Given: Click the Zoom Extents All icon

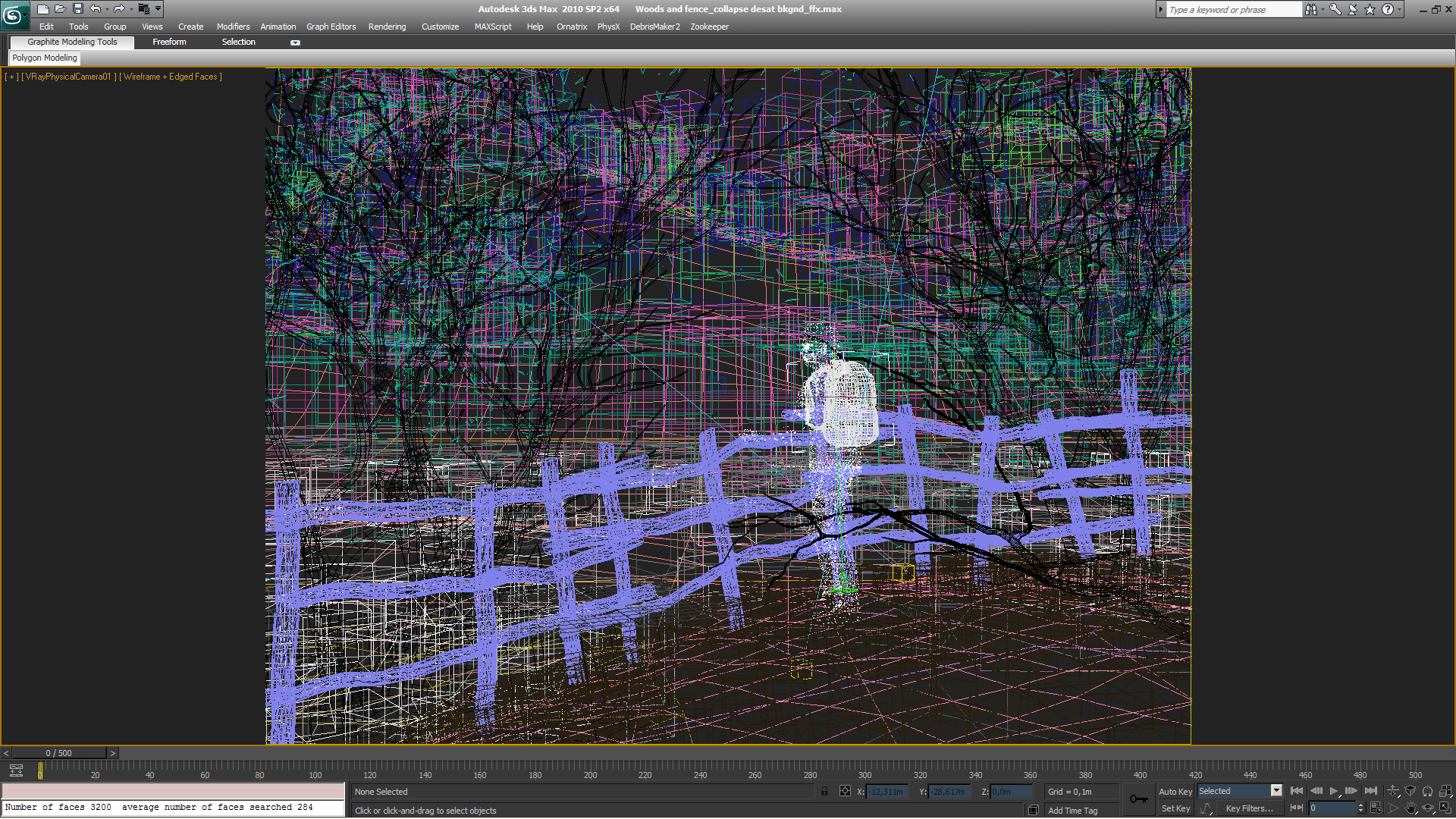Looking at the screenshot, I should pos(1445,791).
